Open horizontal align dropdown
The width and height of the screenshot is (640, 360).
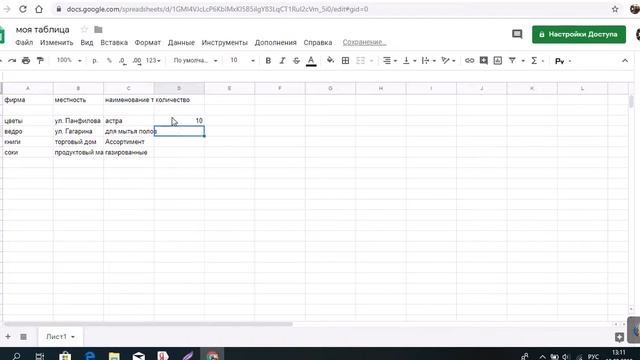point(390,60)
